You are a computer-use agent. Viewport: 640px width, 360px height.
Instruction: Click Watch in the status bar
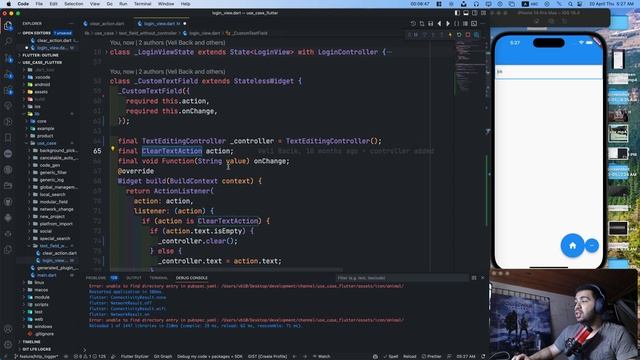(321, 356)
